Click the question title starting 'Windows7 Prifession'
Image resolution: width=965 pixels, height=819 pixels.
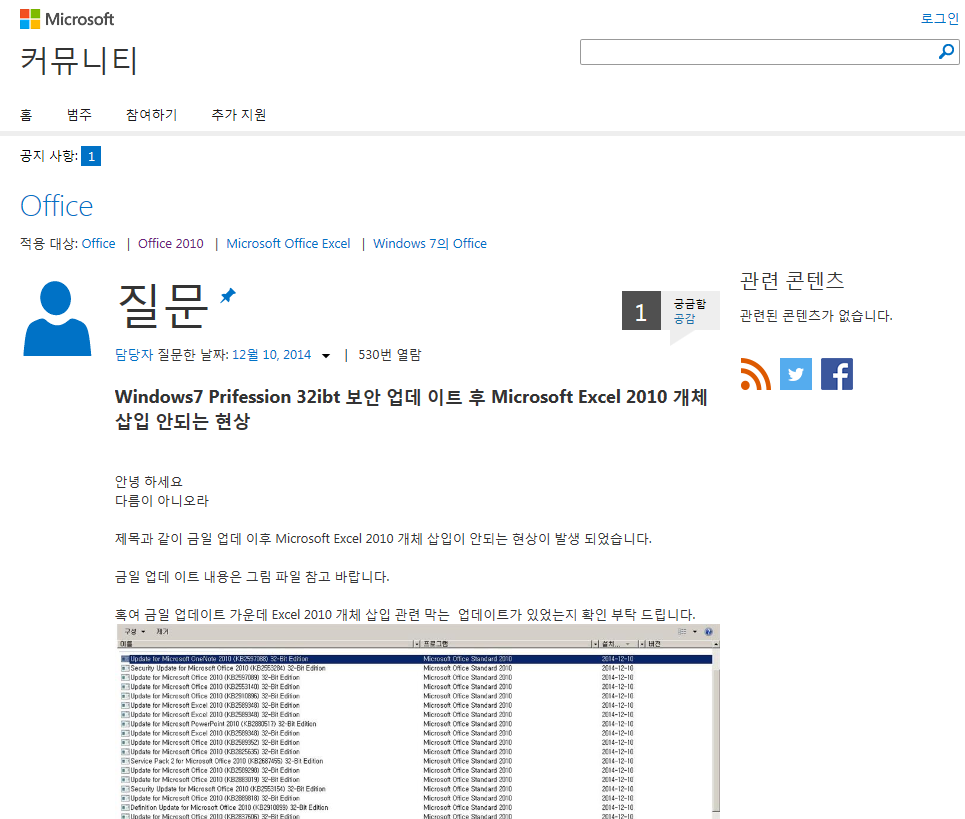point(411,409)
